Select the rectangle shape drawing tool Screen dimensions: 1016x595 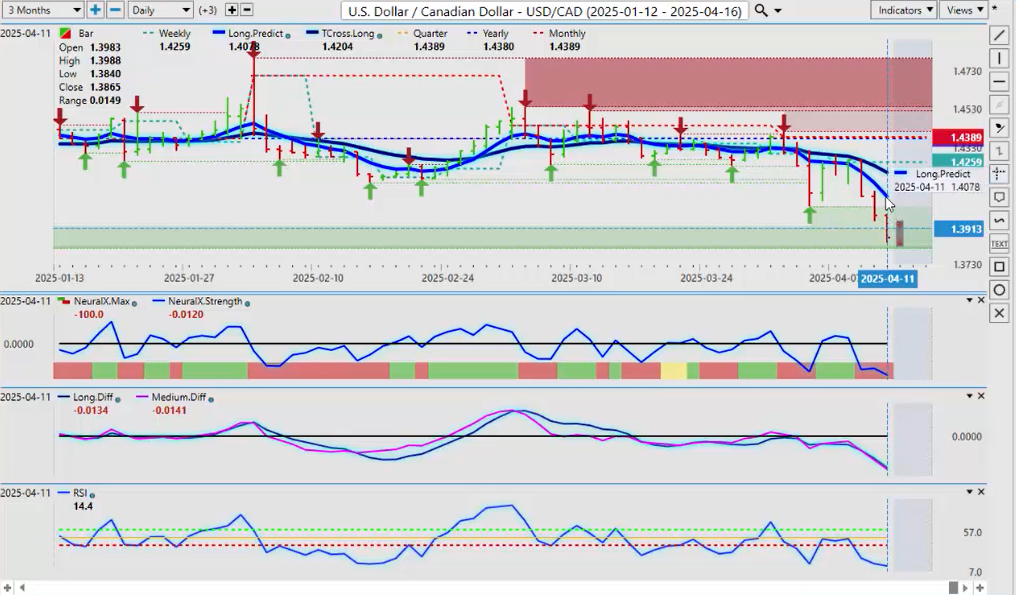(x=999, y=267)
